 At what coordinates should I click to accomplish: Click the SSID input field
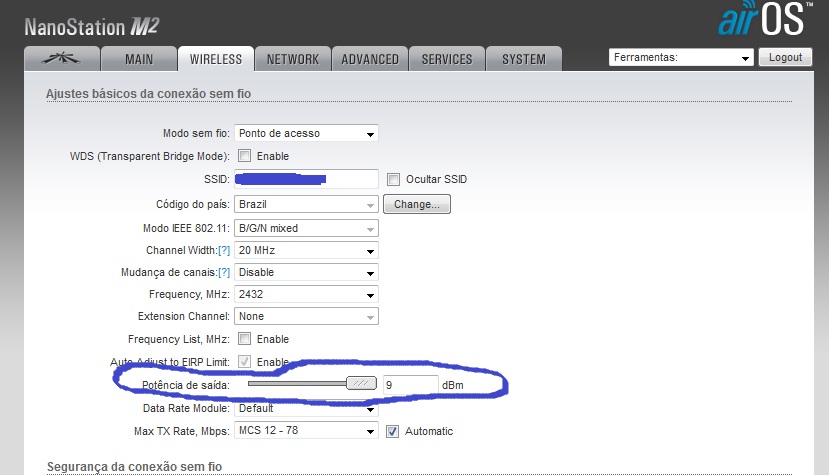(306, 179)
